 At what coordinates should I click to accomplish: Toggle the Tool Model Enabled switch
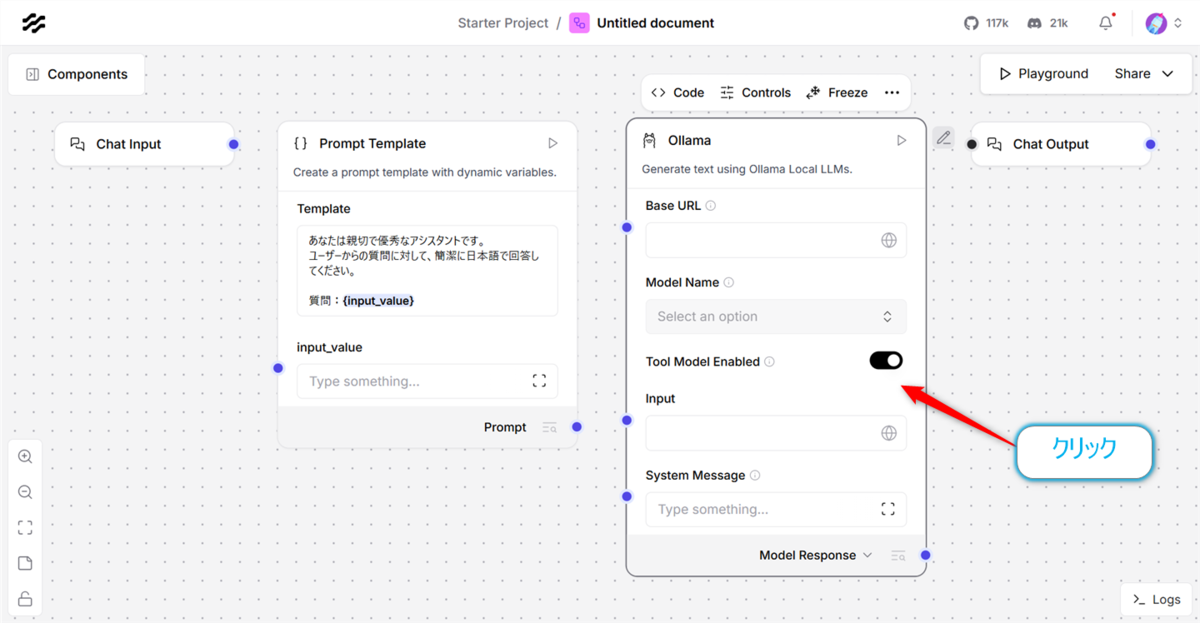click(886, 360)
